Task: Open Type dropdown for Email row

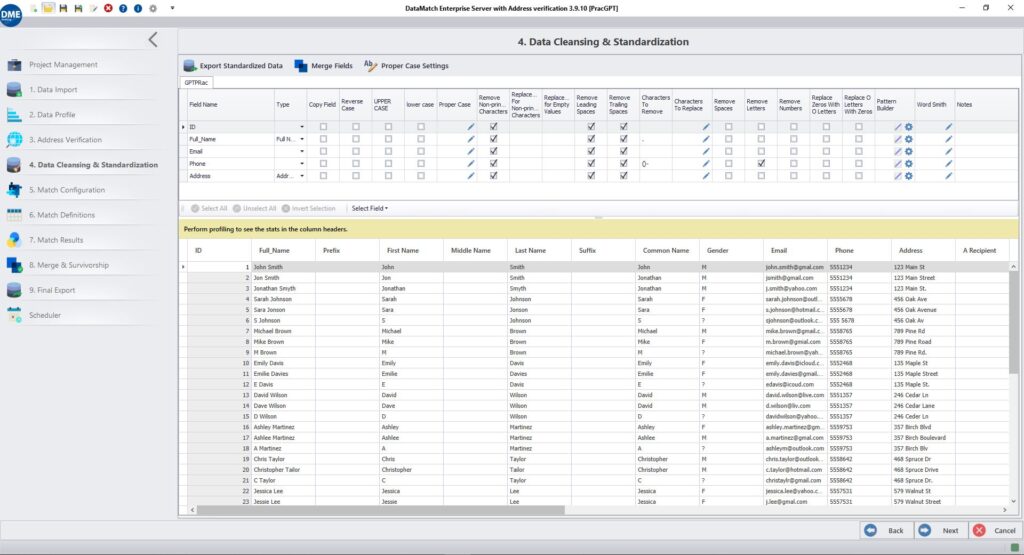Action: point(302,151)
